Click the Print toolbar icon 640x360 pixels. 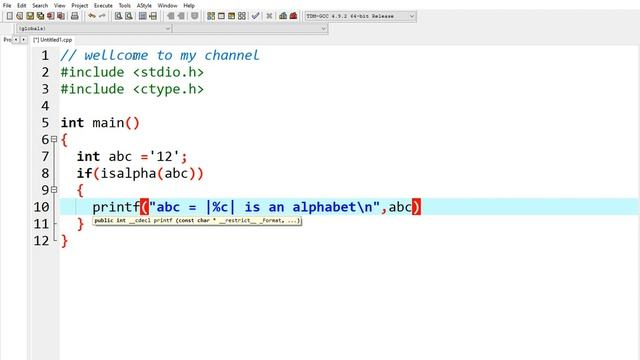click(x=74, y=16)
